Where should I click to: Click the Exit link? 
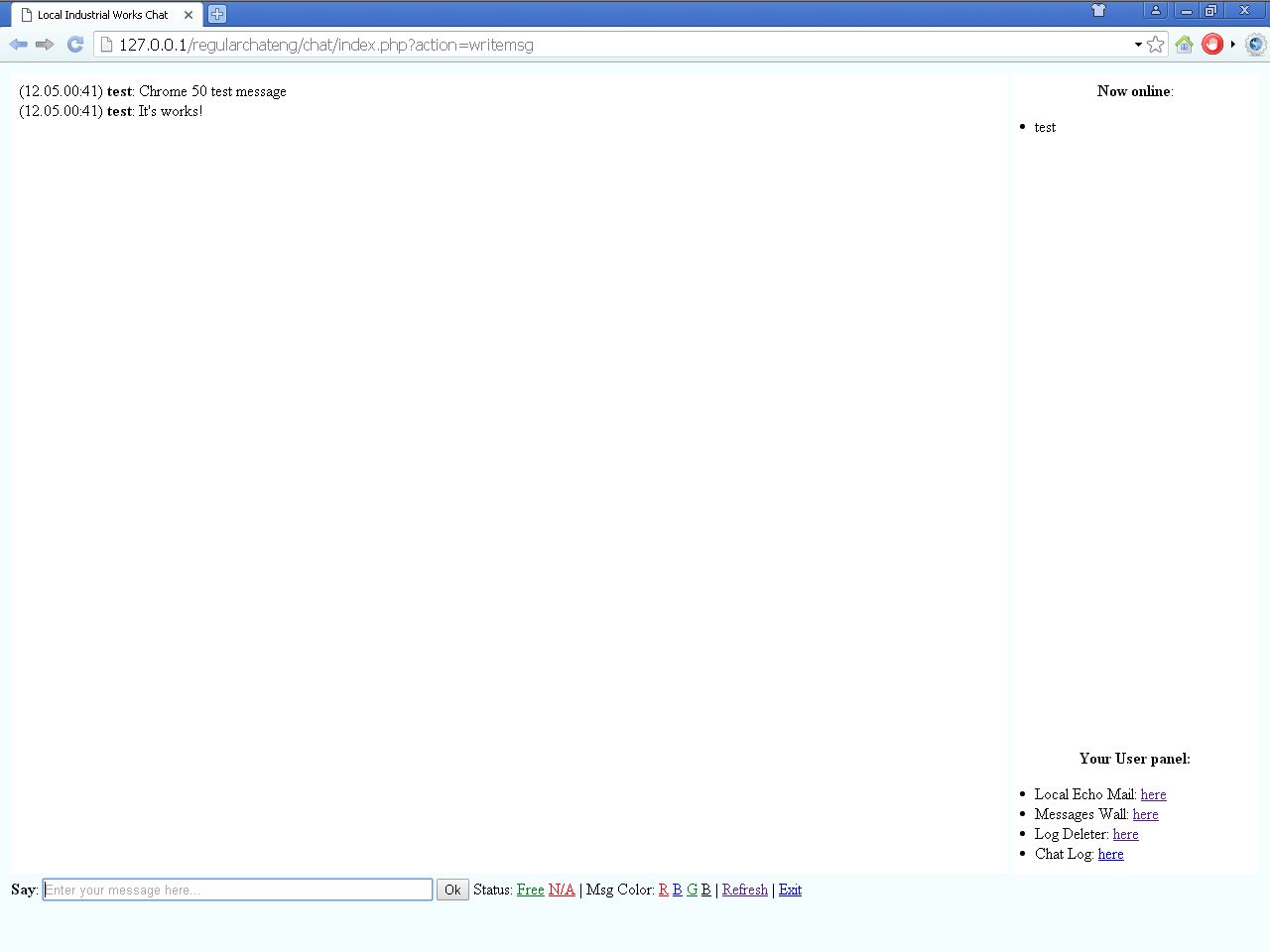coord(790,890)
